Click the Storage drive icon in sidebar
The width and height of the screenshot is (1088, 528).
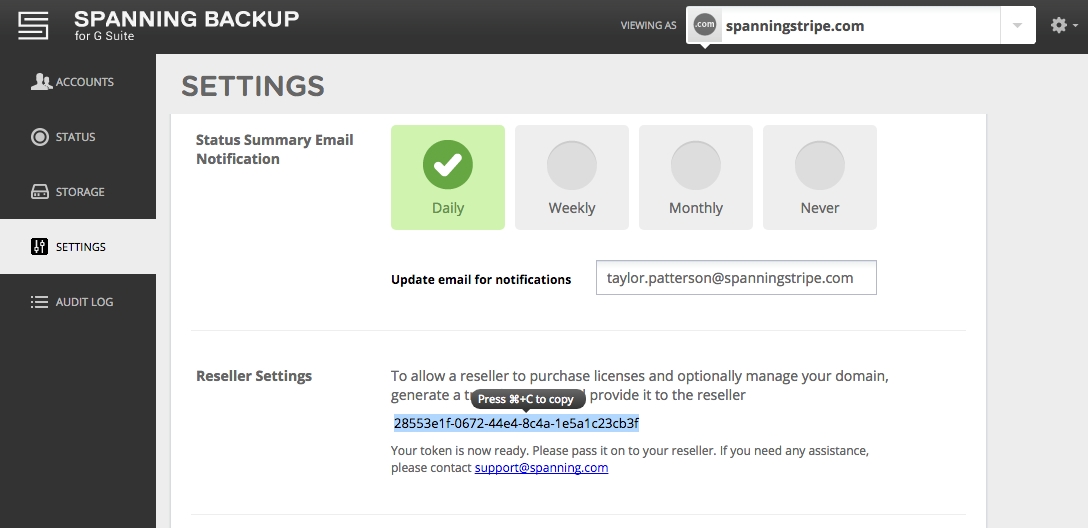tap(40, 191)
